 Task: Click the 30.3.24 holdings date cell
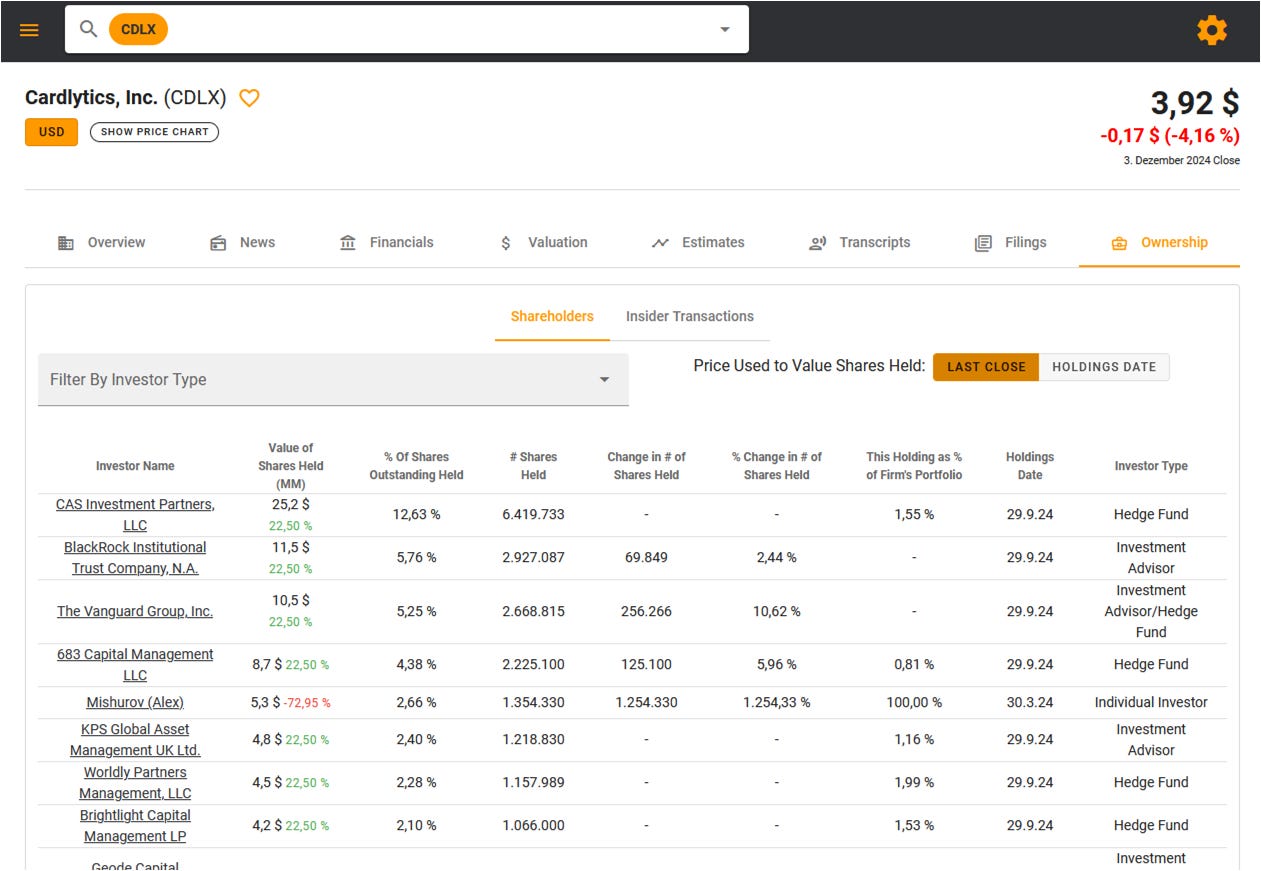click(x=1030, y=703)
